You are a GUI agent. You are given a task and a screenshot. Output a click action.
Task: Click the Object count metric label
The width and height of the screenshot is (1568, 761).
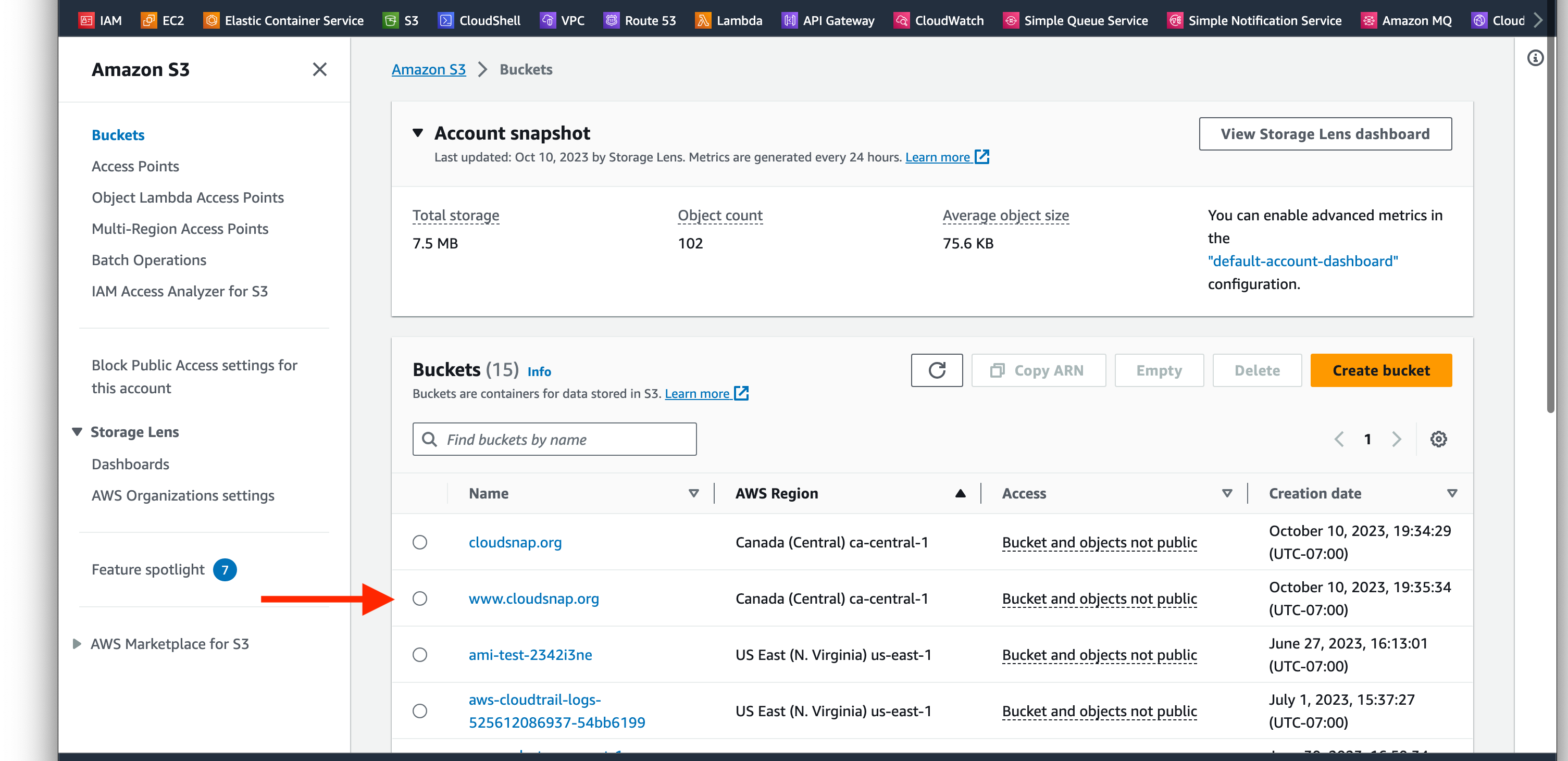[x=720, y=215]
